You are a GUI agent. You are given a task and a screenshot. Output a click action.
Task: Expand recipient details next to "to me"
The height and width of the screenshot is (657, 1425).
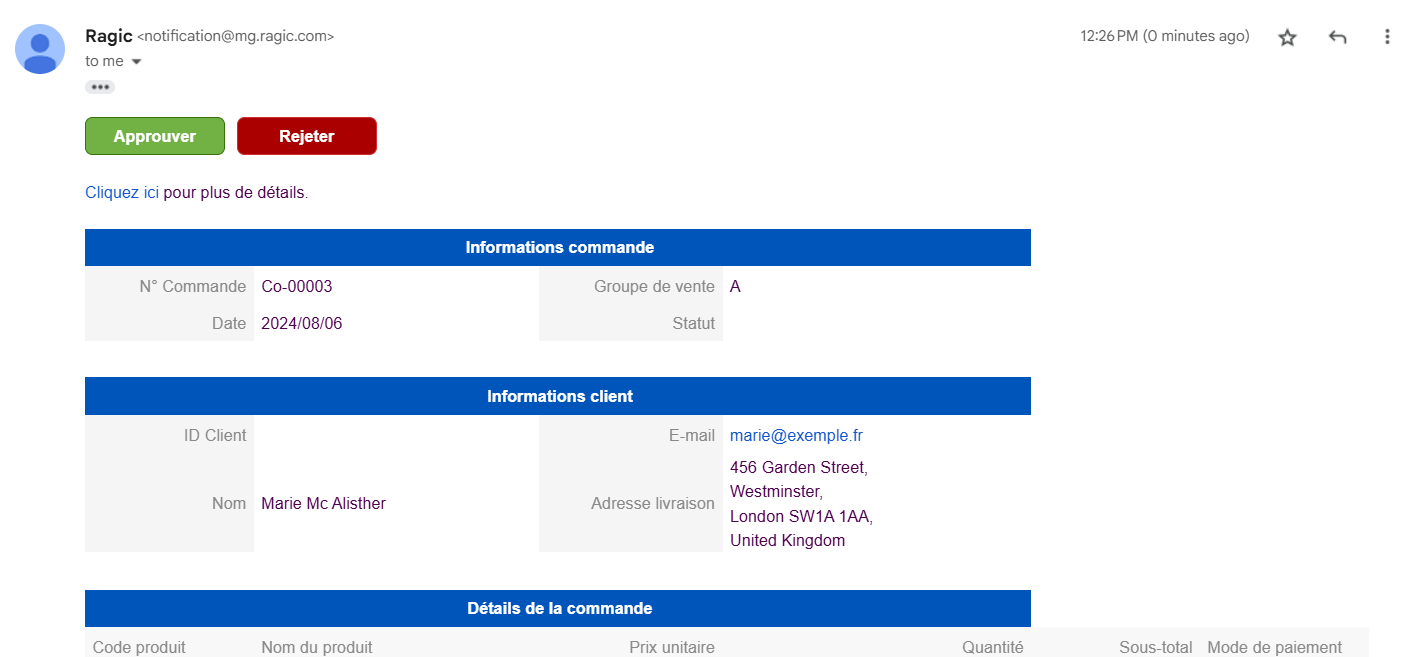pyautogui.click(x=137, y=62)
